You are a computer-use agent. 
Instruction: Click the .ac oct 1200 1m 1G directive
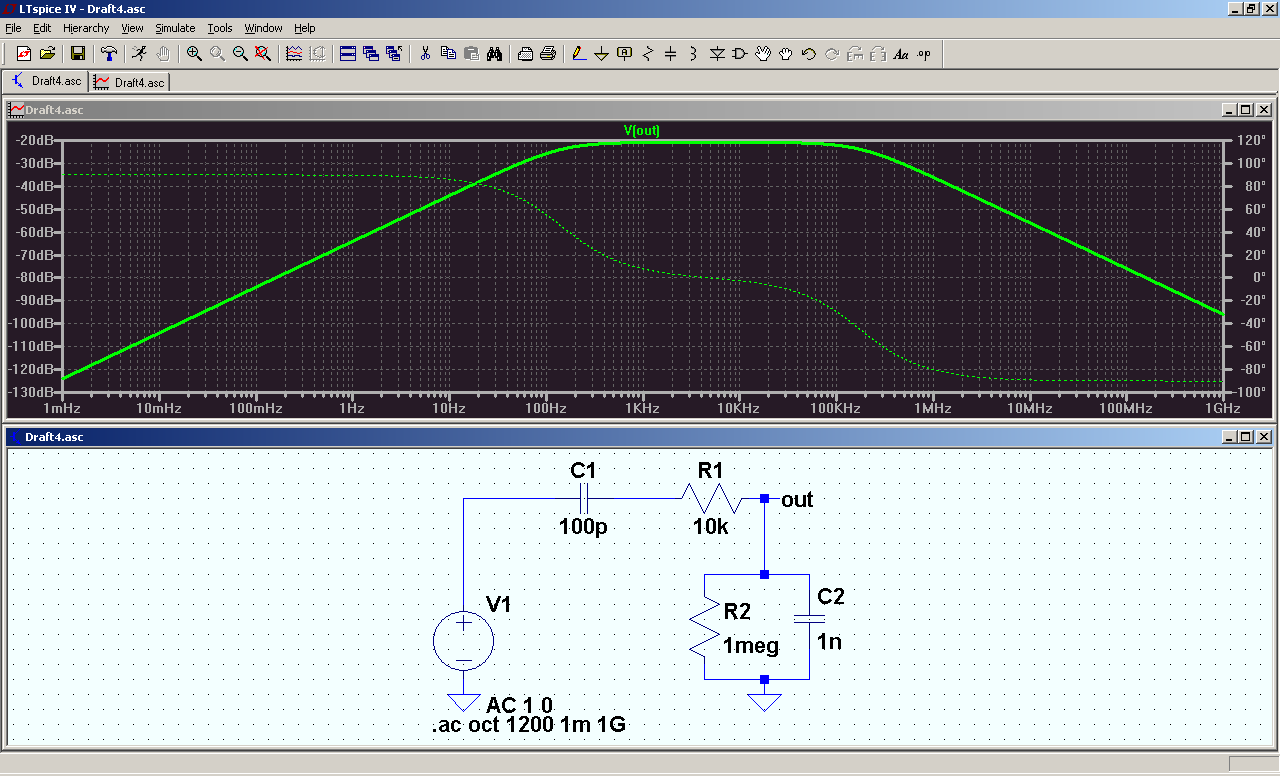529,725
